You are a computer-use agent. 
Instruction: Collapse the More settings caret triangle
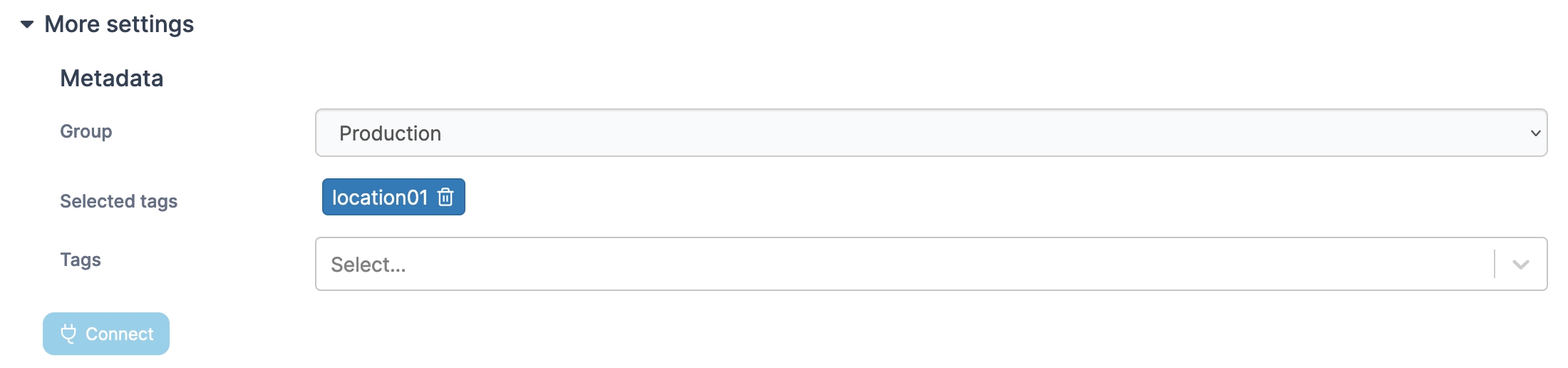click(27, 24)
